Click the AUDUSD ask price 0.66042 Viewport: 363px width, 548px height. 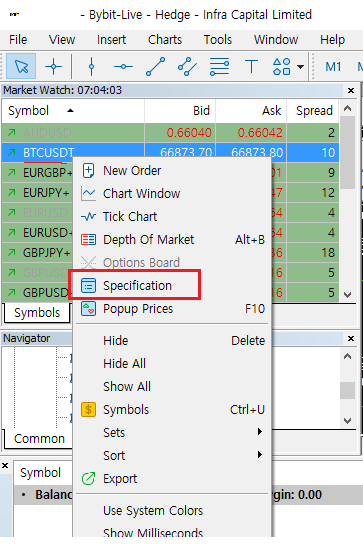coord(260,132)
